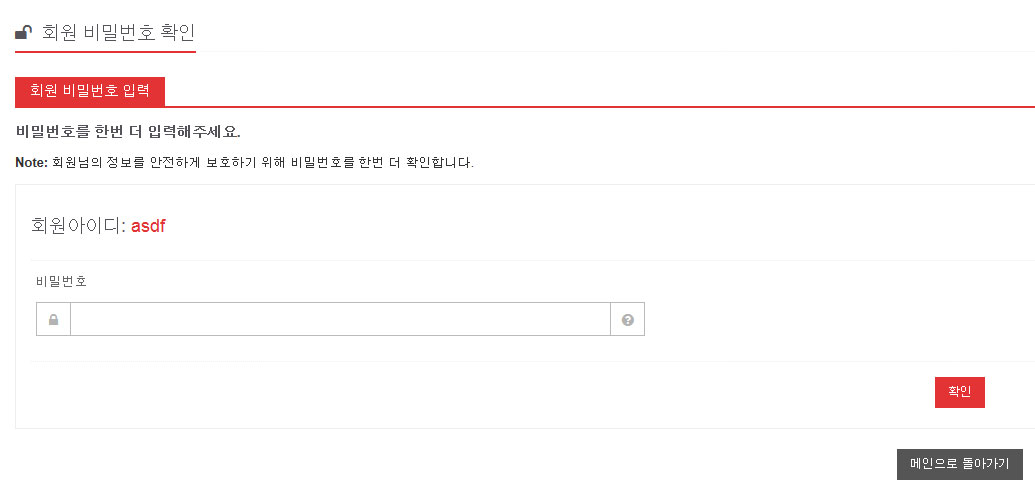Click the 회원님의 정보를 안전하게 보호하기 note sentence

(x=261, y=162)
